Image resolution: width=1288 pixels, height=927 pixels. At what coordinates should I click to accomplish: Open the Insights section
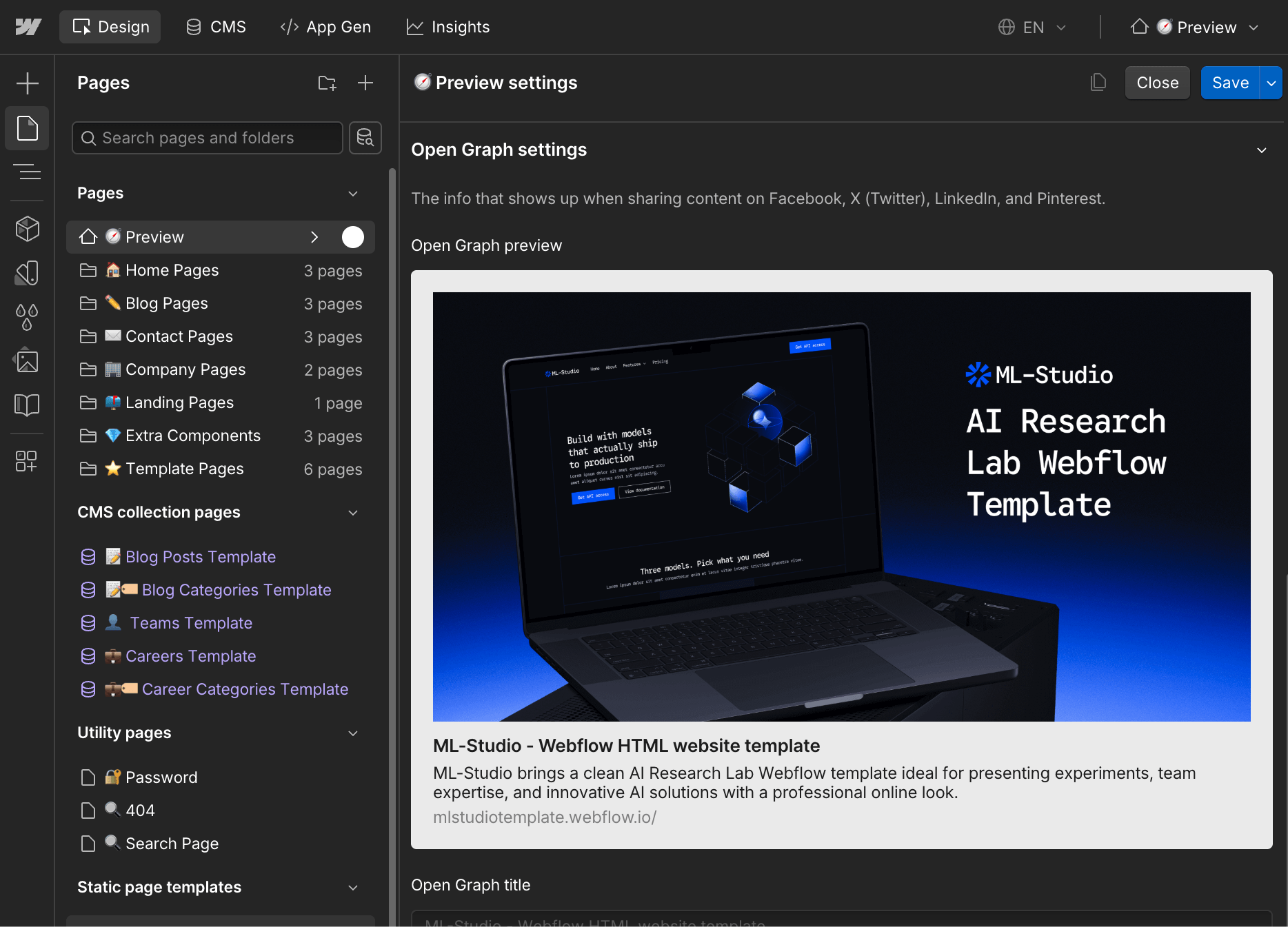coord(447,27)
